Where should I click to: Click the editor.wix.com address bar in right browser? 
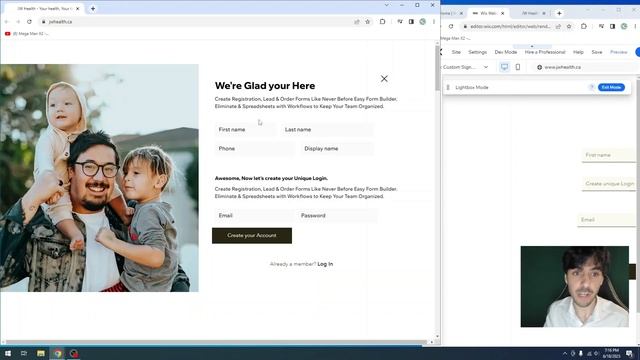click(510, 26)
